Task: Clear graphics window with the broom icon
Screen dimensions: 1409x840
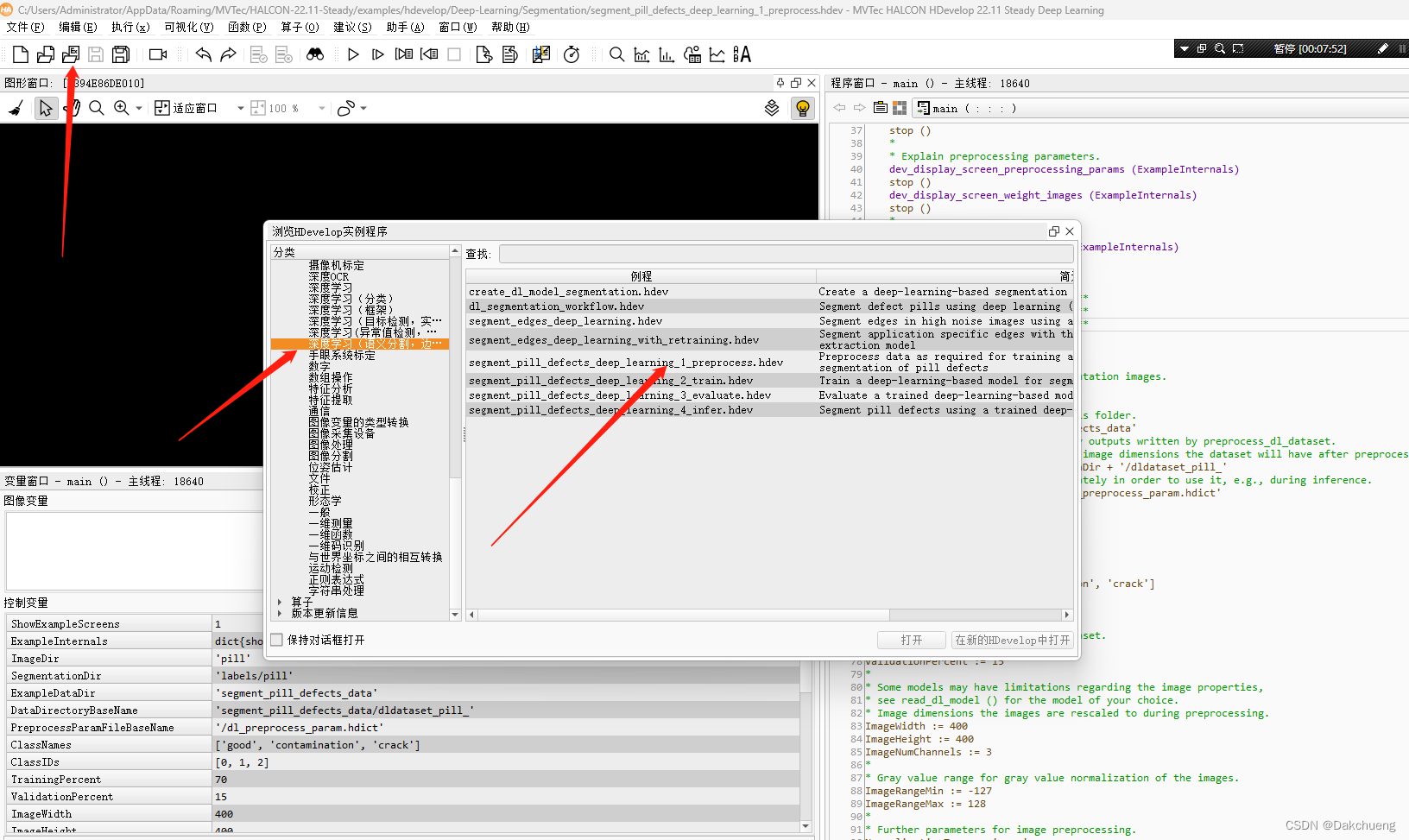Action: tap(16, 108)
